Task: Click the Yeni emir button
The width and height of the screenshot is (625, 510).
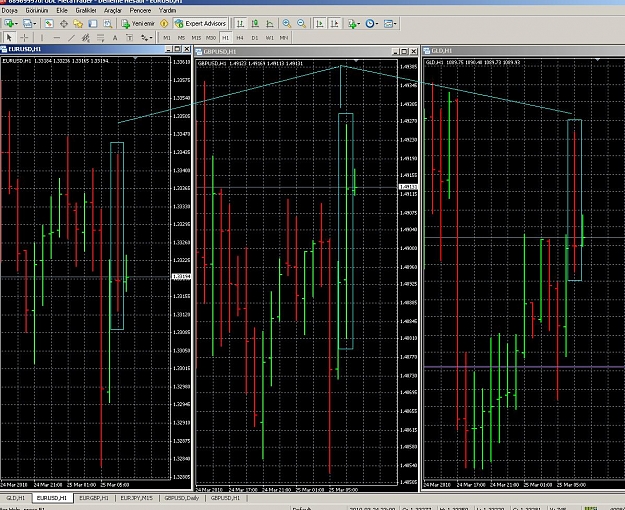Action: point(138,24)
